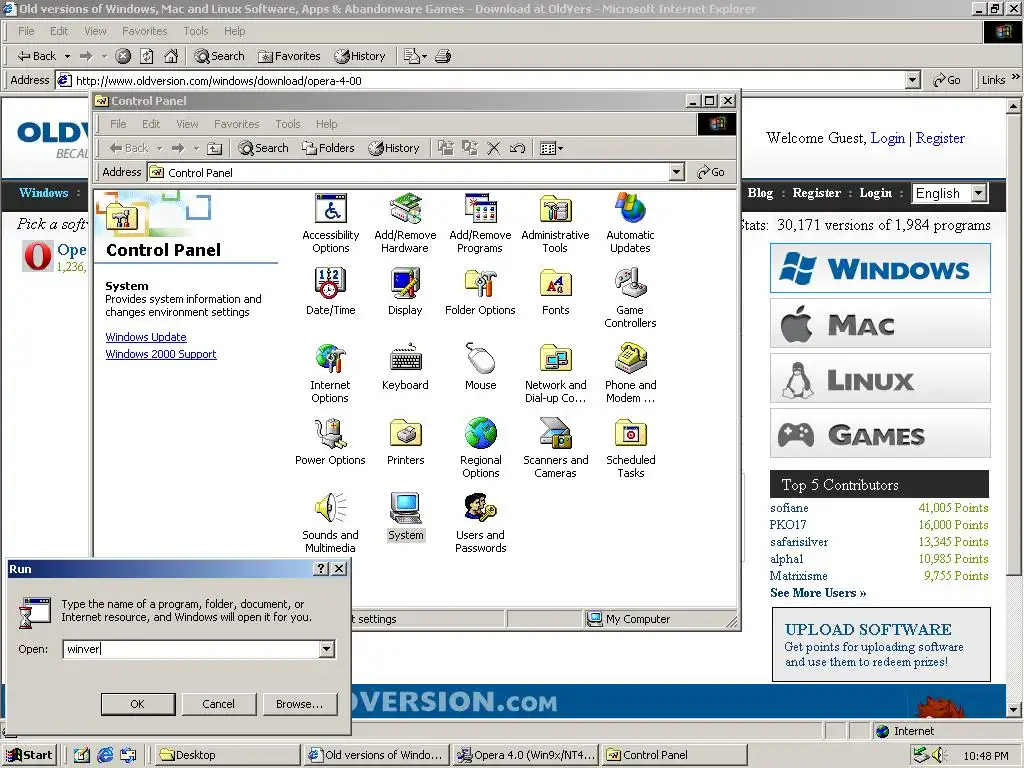Click the browser page scrollbar down arrow
This screenshot has width=1024, height=768.
(x=1014, y=709)
